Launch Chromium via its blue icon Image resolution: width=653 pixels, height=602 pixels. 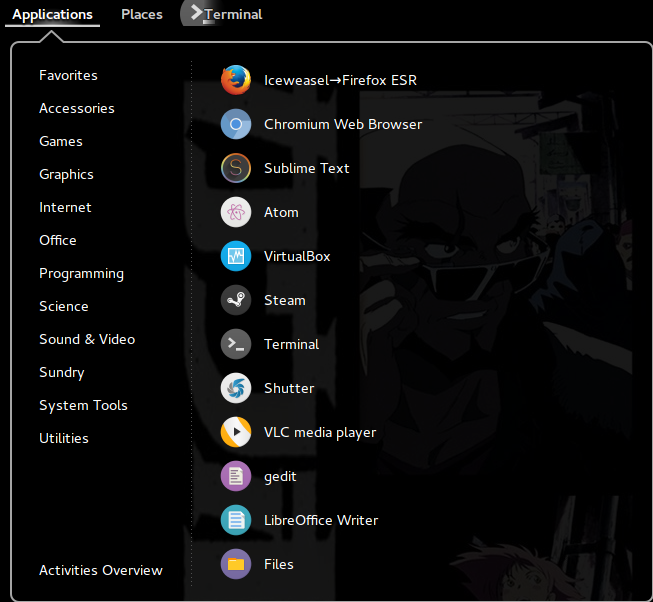coord(236,124)
